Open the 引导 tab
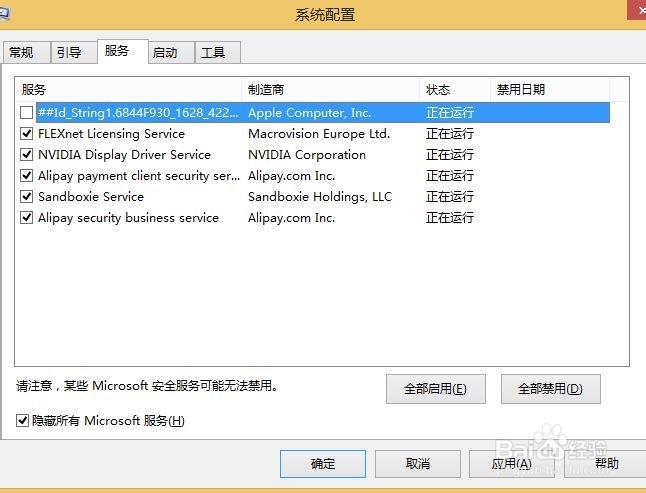 tap(69, 53)
